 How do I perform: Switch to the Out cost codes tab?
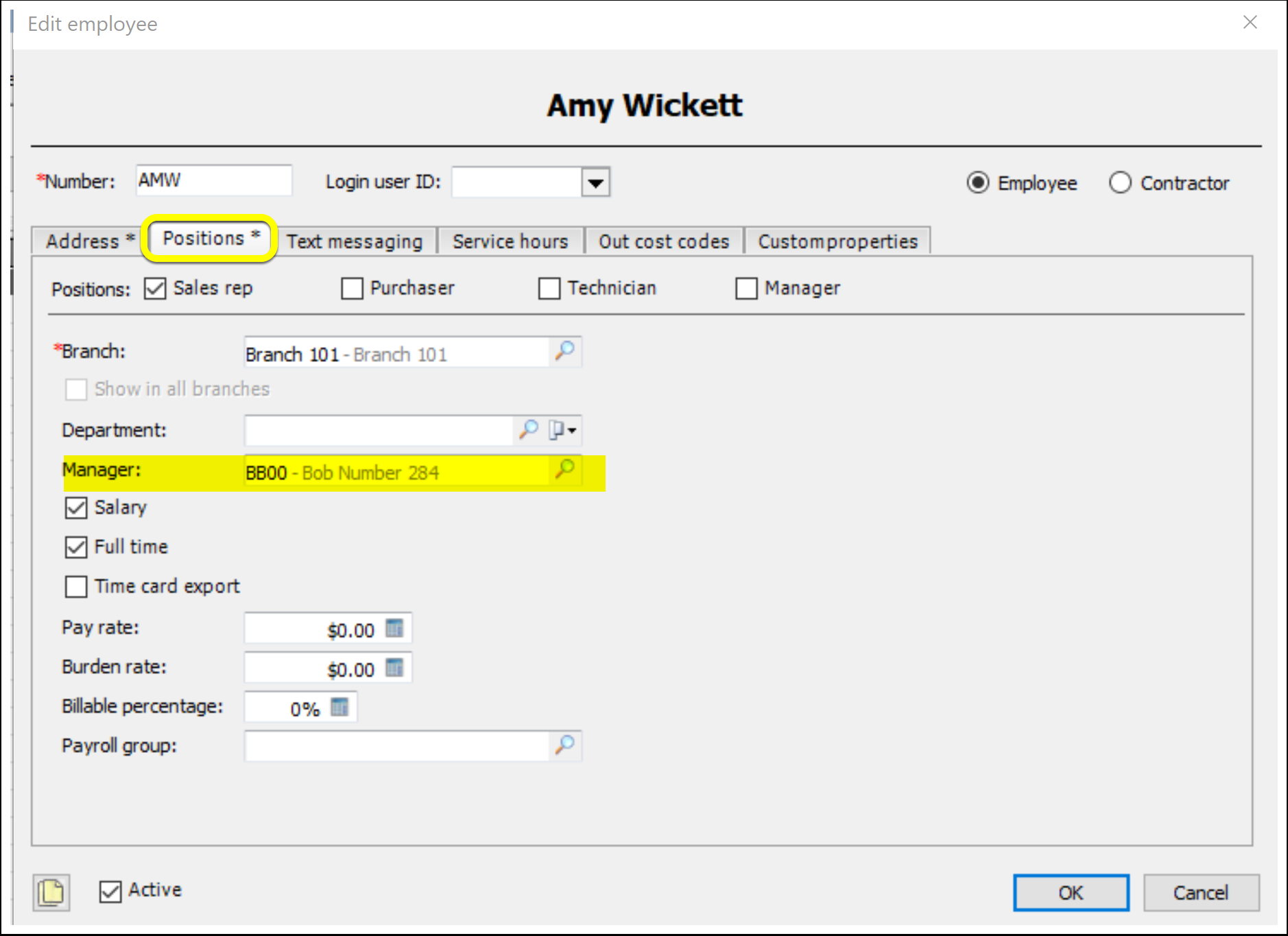click(x=663, y=241)
